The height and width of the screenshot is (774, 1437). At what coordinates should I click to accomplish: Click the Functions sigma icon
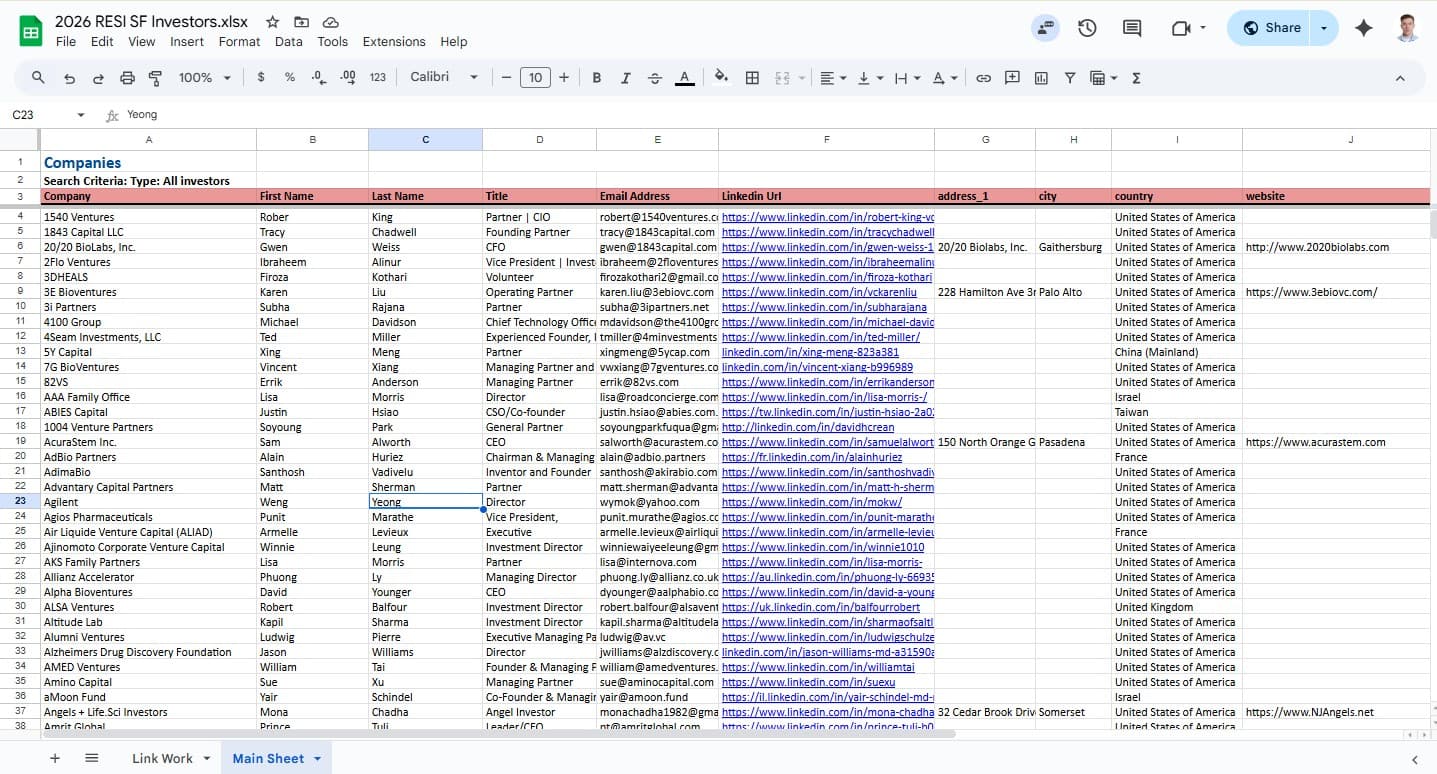coord(1136,78)
